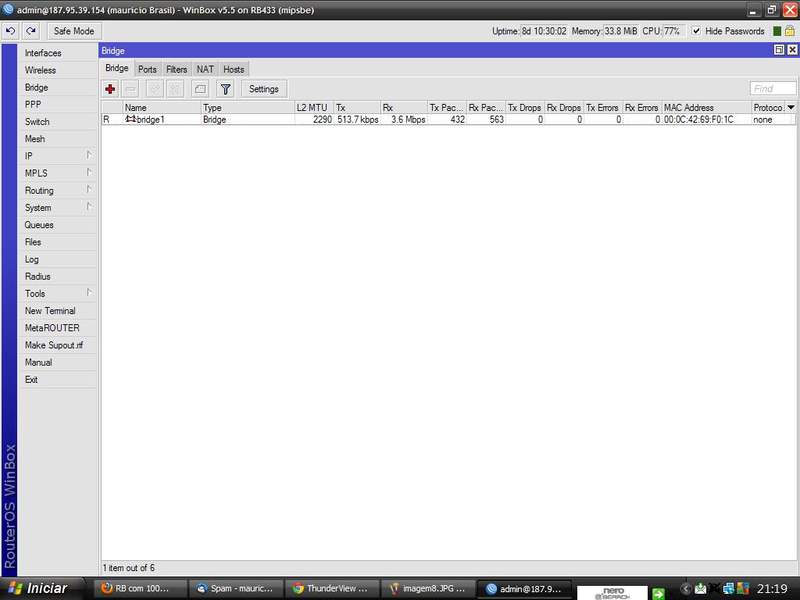Click the redo arrow icon
The image size is (800, 600).
[x=31, y=31]
